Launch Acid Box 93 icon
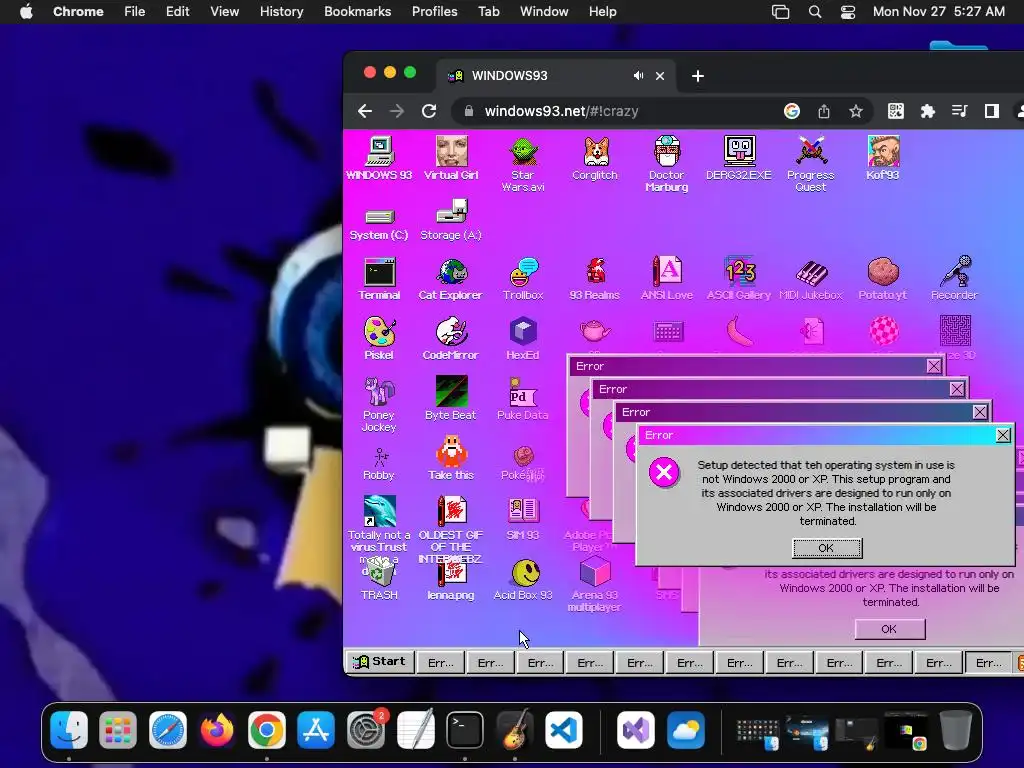The image size is (1024, 768). (523, 579)
